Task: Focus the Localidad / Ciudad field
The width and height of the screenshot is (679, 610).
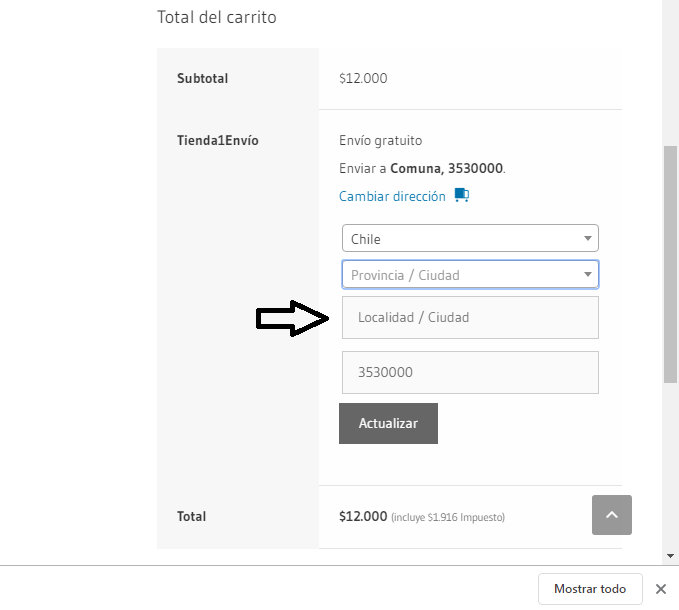Action: 470,317
